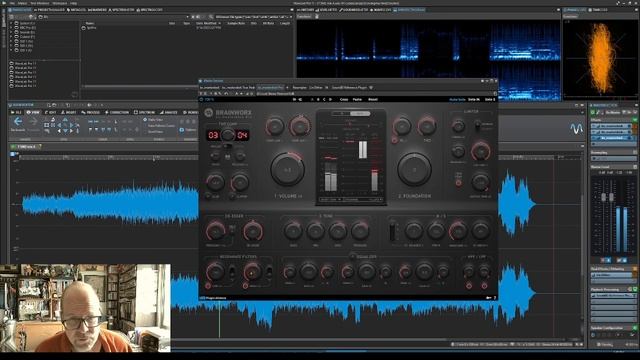The height and width of the screenshot is (360, 640).
Task: Click the help question mark in plugin footer
Action: click(x=495, y=298)
